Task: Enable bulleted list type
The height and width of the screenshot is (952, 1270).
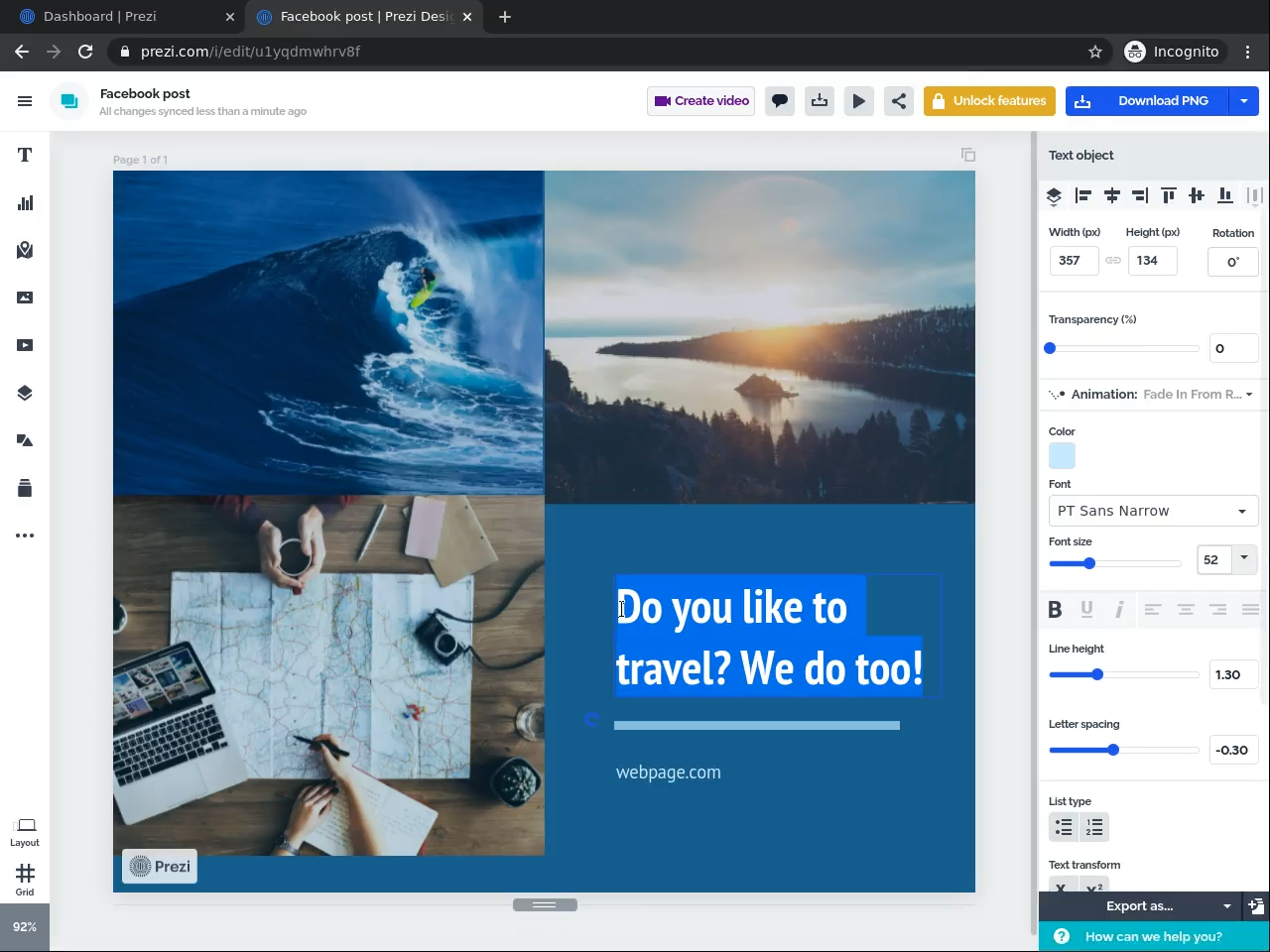Action: pyautogui.click(x=1064, y=827)
